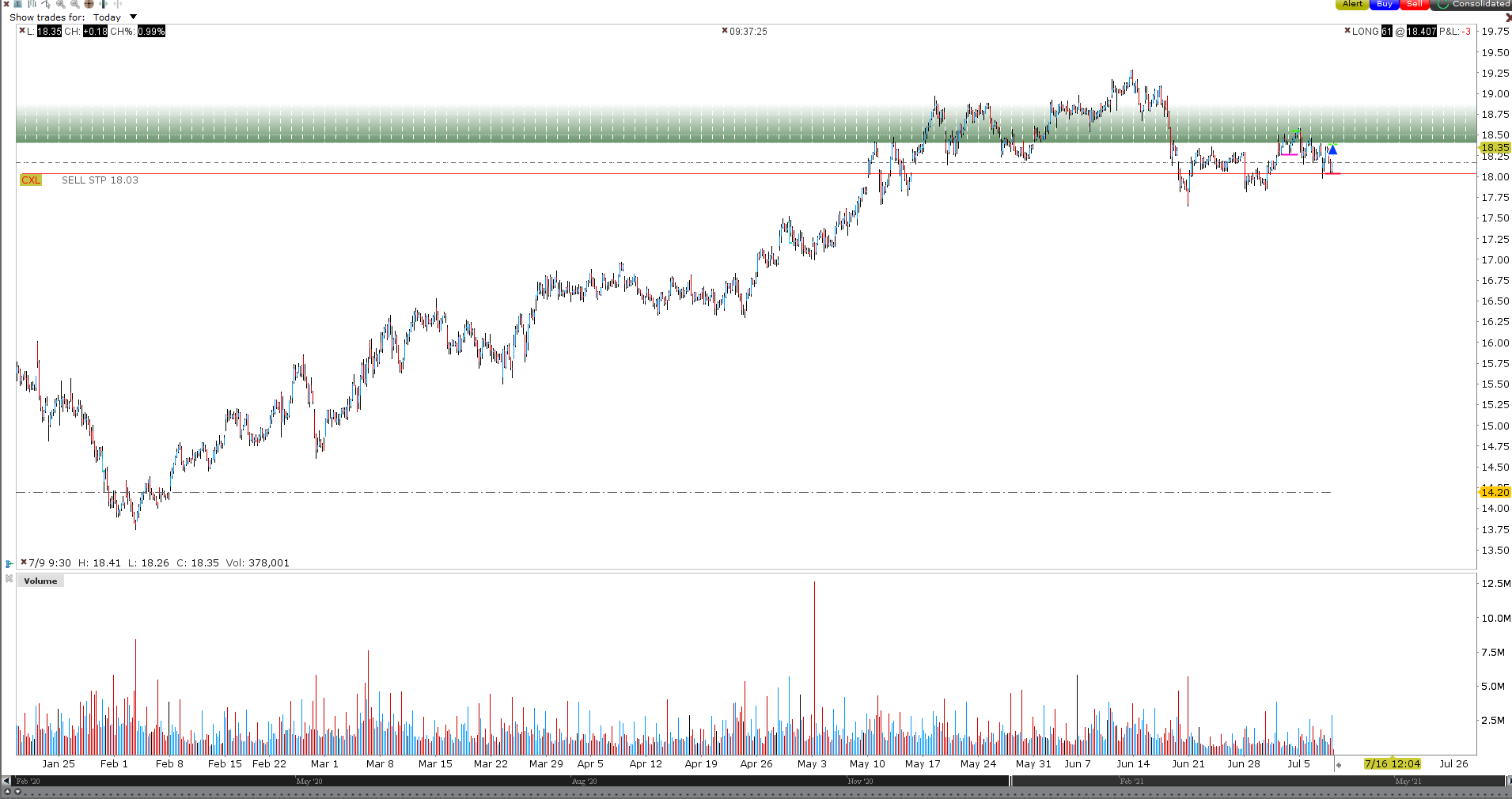Click the average price 18.407 value

tap(1421, 31)
